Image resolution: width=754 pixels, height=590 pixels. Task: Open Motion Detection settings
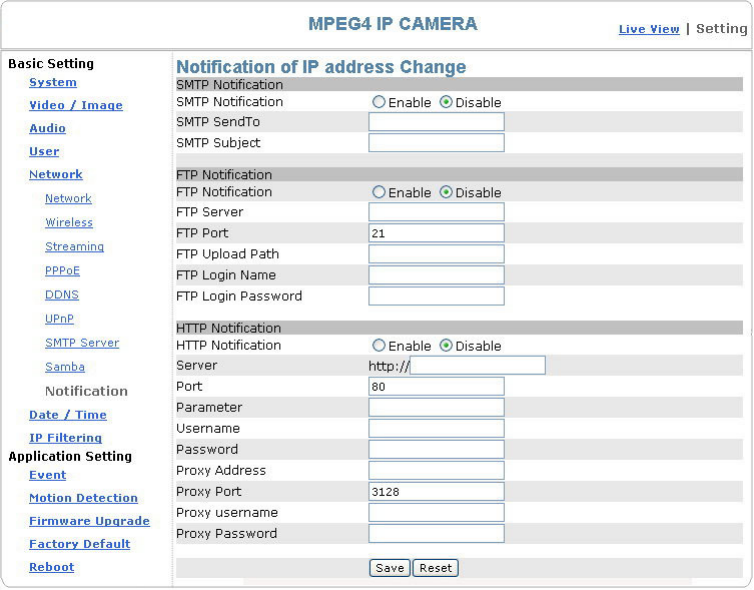[83, 498]
